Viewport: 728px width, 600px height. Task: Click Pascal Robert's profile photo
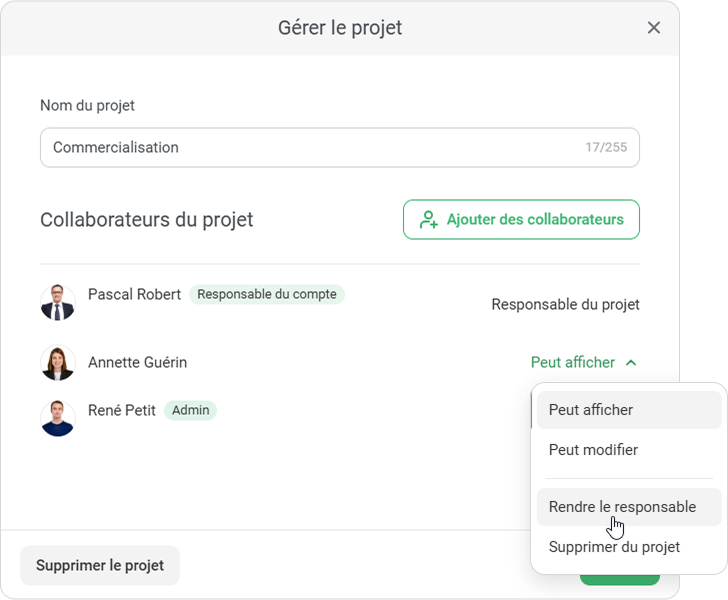58,302
